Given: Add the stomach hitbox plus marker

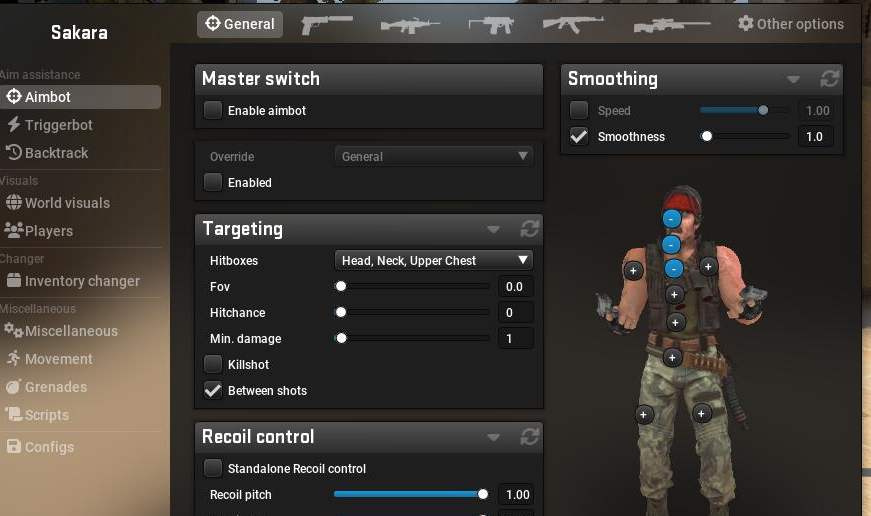Looking at the screenshot, I should [x=675, y=322].
